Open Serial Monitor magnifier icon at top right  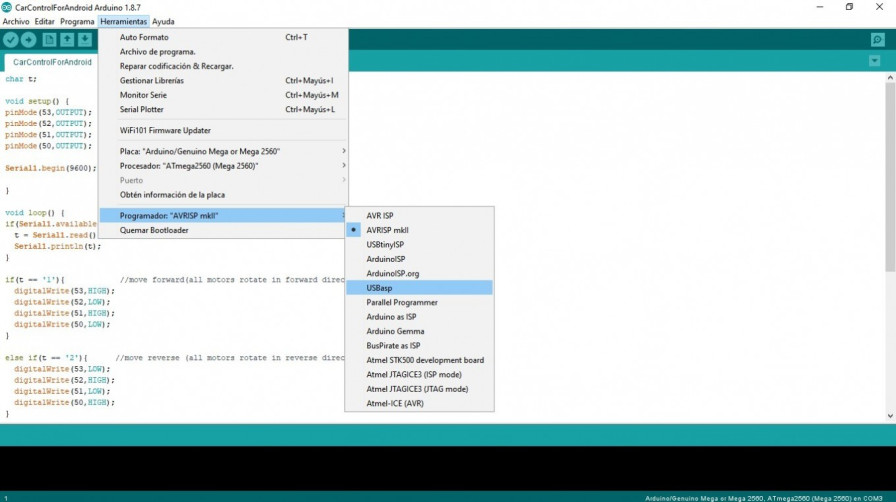point(877,40)
